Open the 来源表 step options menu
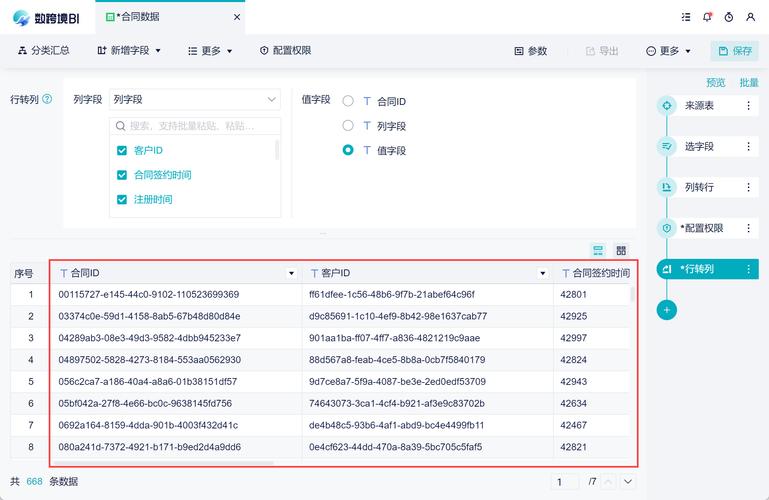Image resolution: width=769 pixels, height=500 pixels. click(x=748, y=105)
